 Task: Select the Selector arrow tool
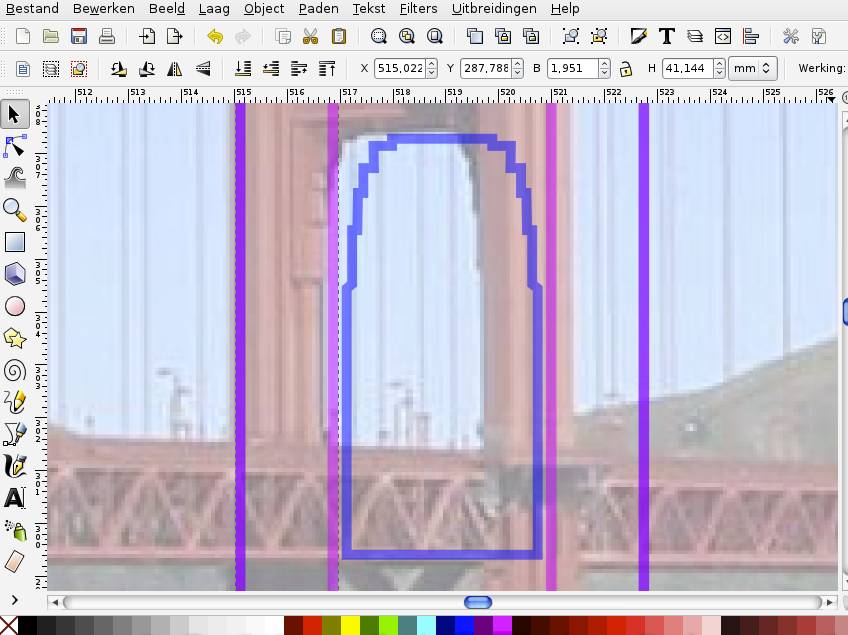(x=15, y=114)
